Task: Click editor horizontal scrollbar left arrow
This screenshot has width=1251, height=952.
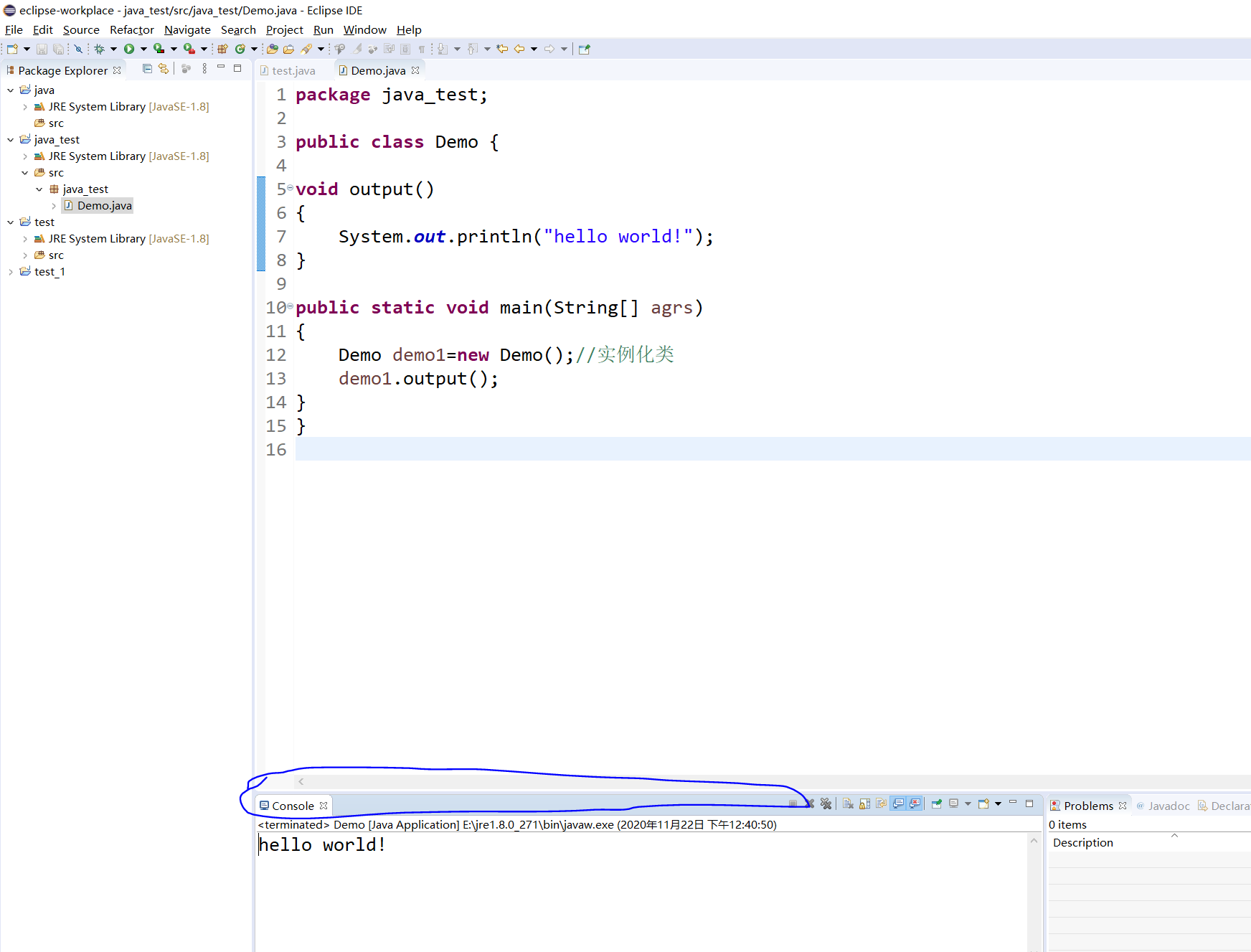Action: (x=301, y=782)
